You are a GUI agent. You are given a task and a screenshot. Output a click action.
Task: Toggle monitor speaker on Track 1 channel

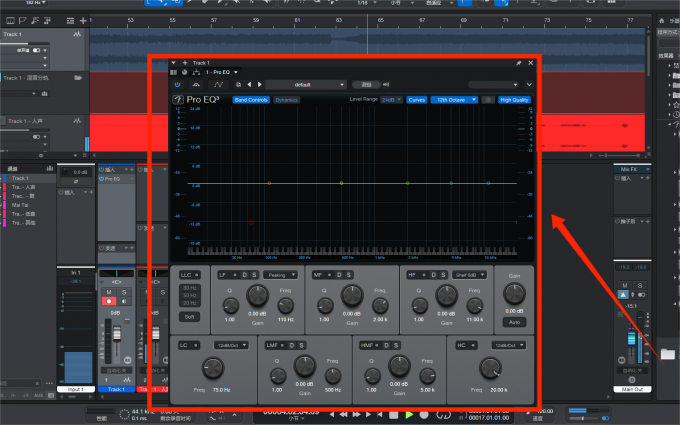[x=124, y=301]
